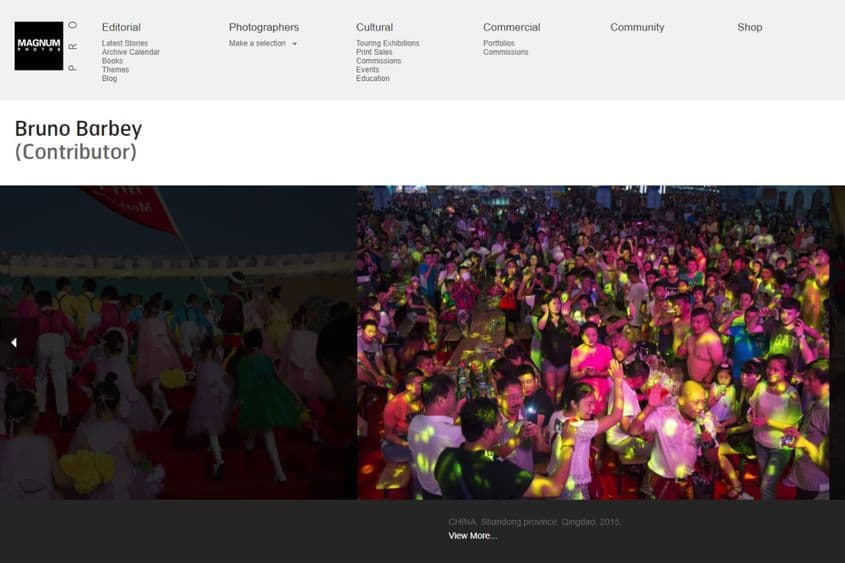Screen dimensions: 845x563
Task: Open the Blog link
Action: [109, 79]
